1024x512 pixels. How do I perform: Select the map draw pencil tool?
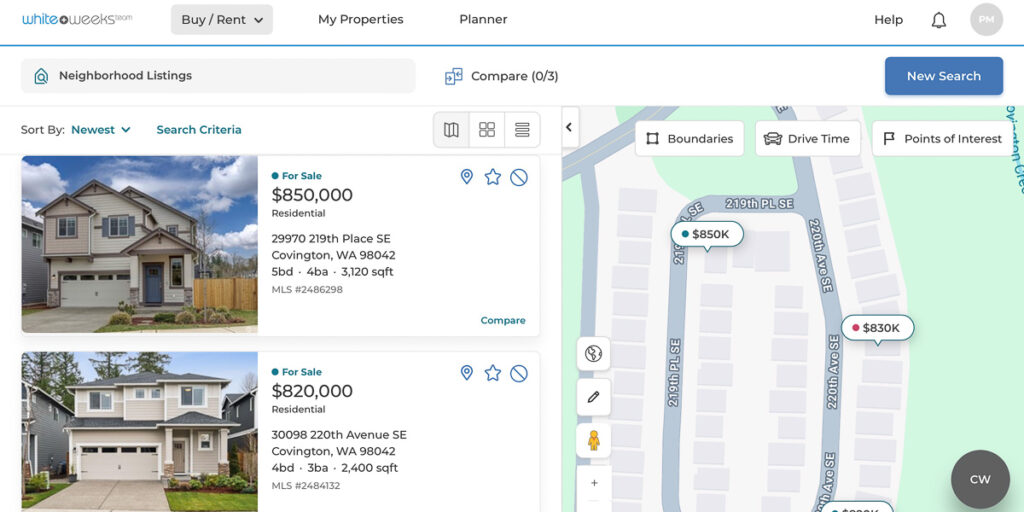point(593,397)
